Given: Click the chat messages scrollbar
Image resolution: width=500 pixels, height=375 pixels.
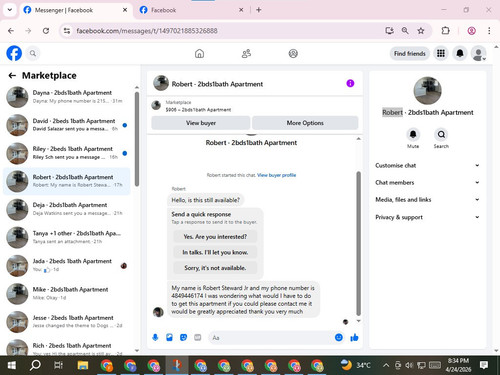Looking at the screenshot, I should (x=359, y=243).
